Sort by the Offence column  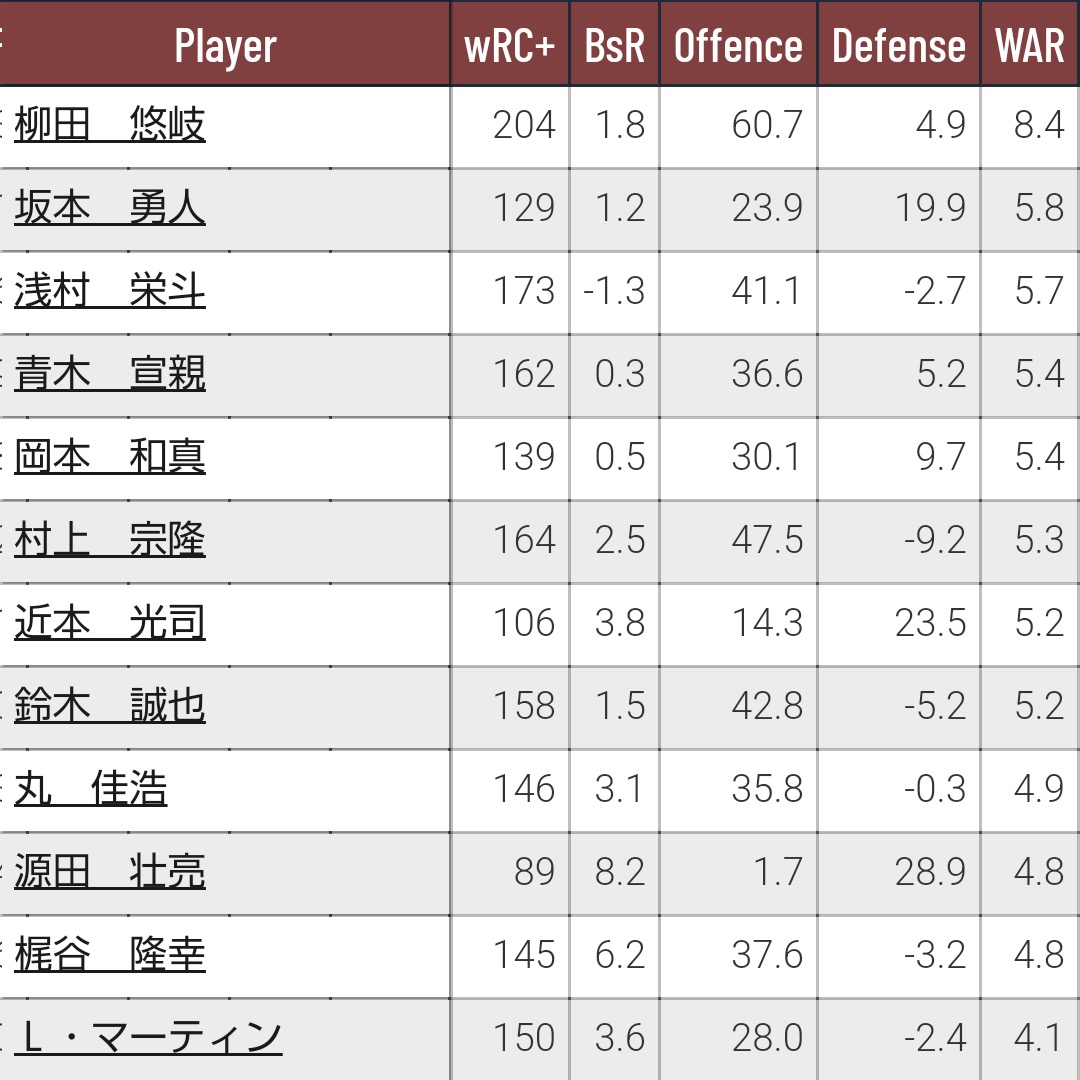(738, 46)
